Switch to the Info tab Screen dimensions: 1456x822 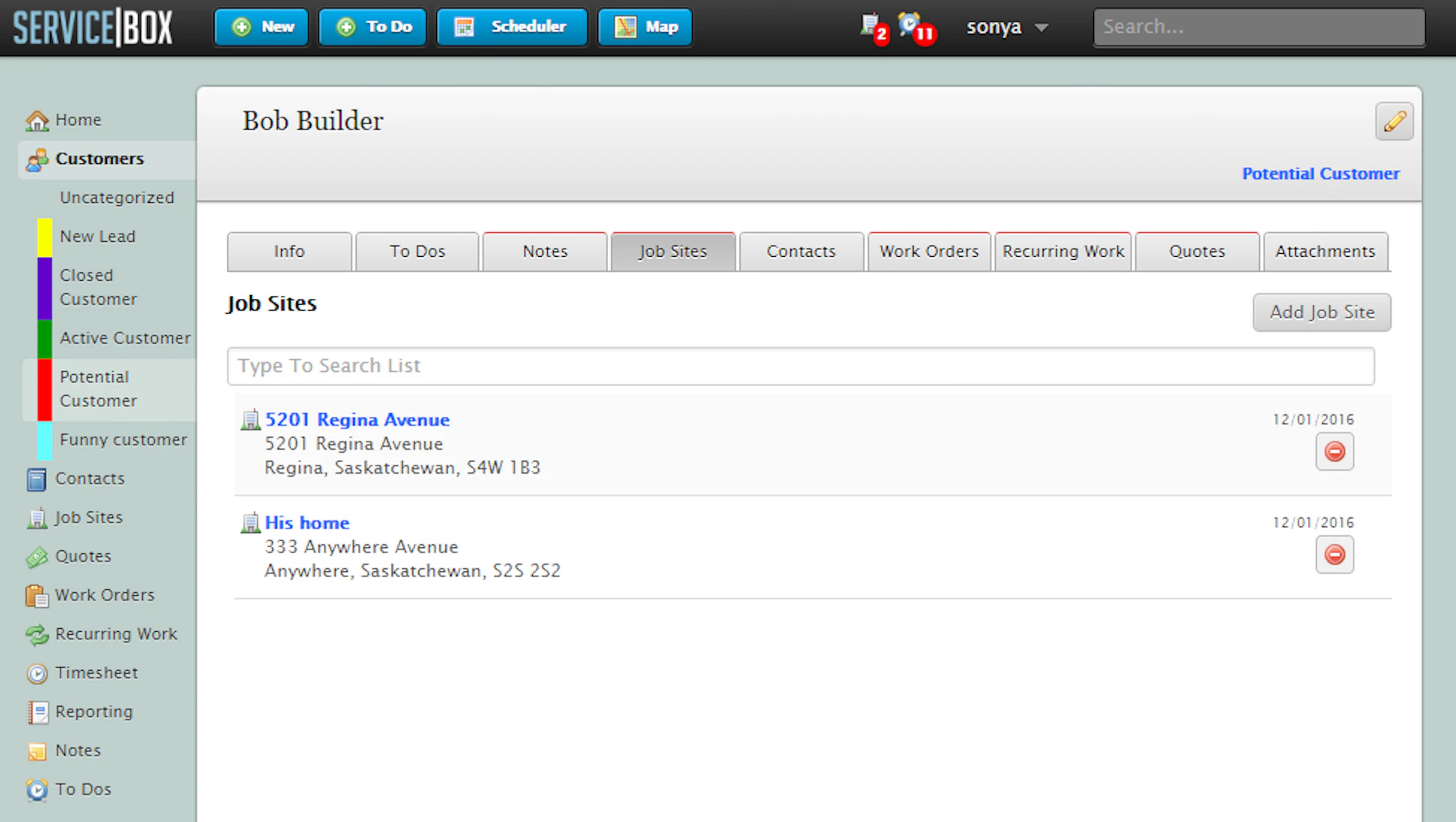point(290,252)
